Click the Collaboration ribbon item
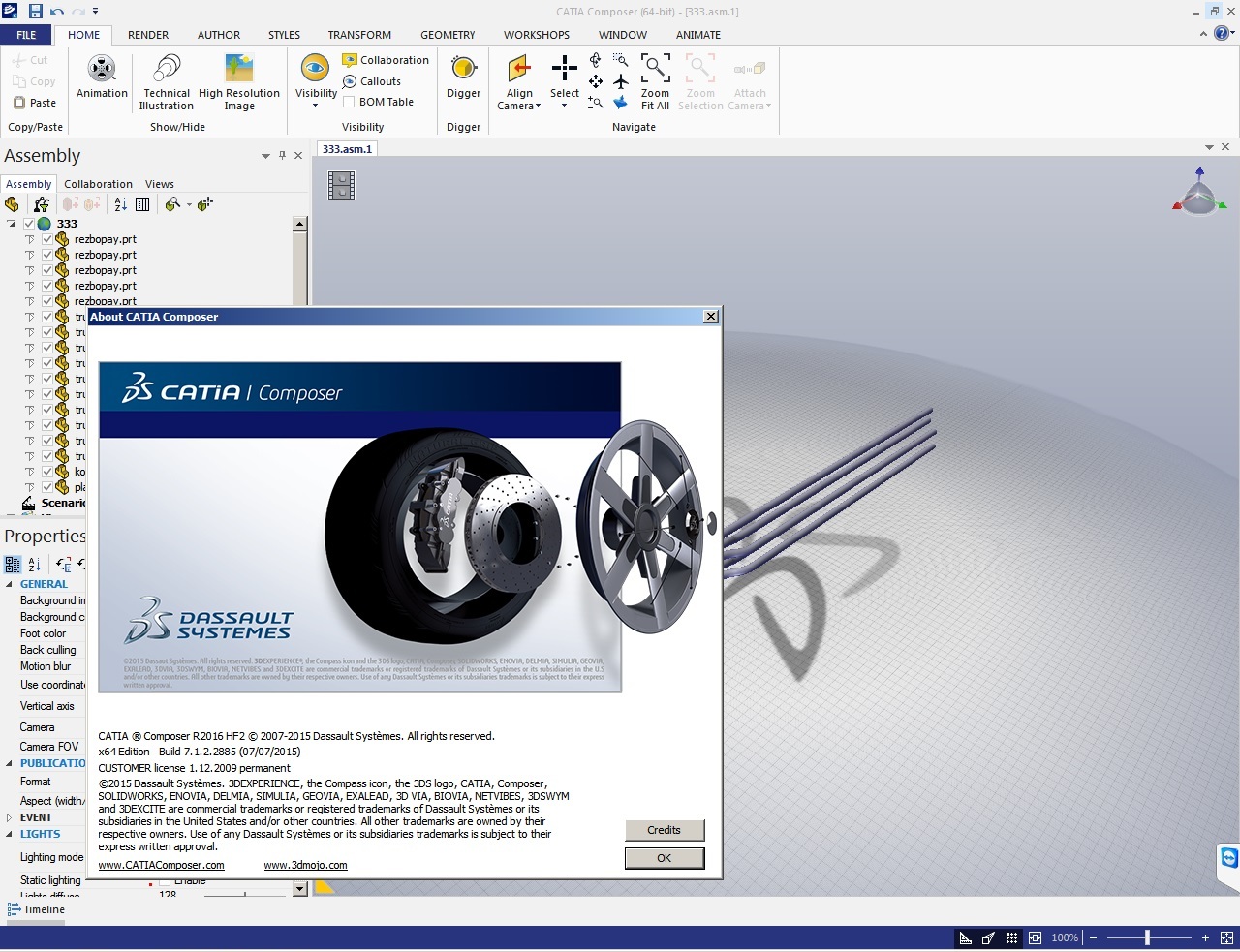This screenshot has width=1240, height=952. (386, 60)
